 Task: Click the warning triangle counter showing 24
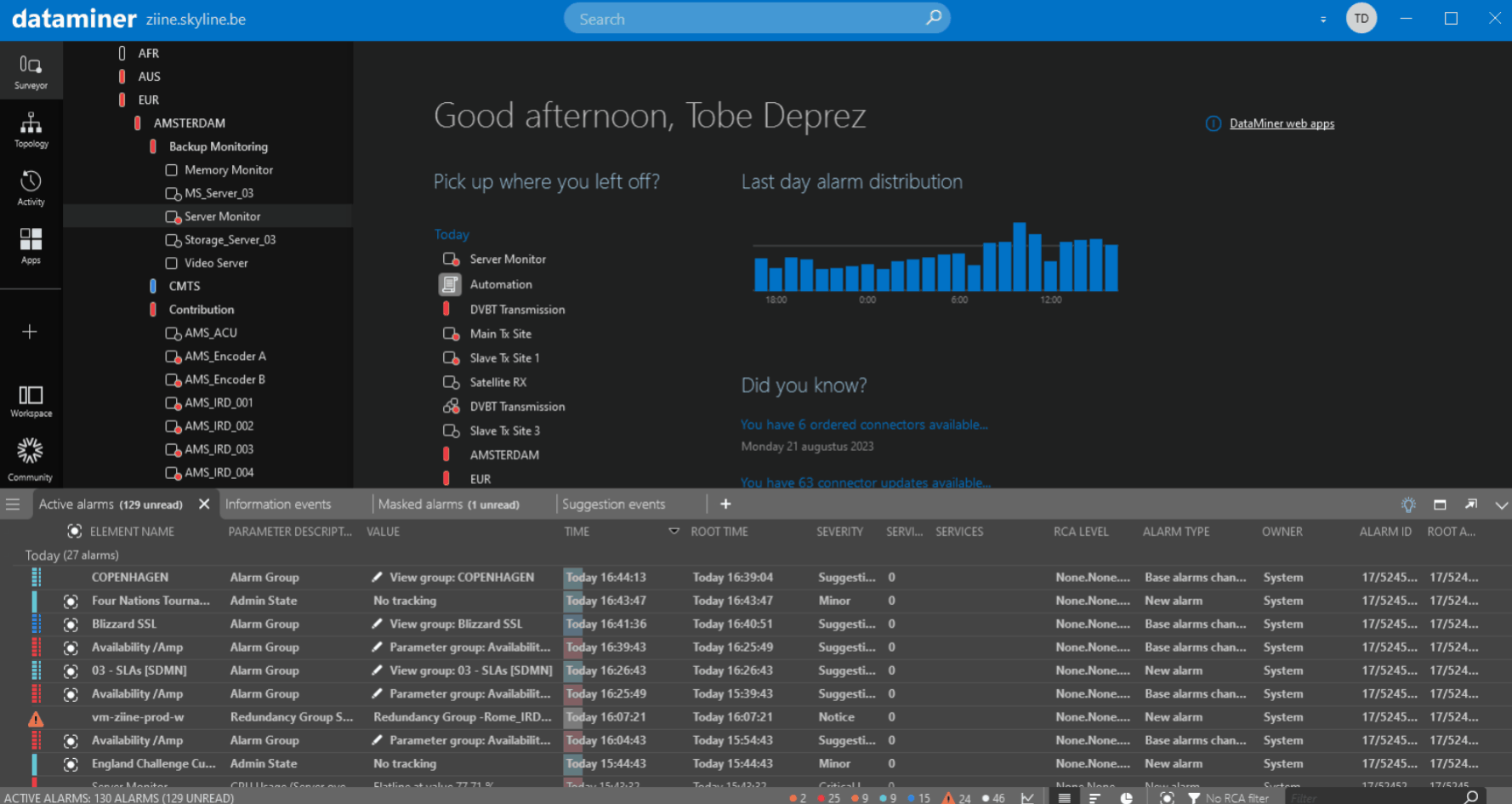pyautogui.click(x=957, y=798)
